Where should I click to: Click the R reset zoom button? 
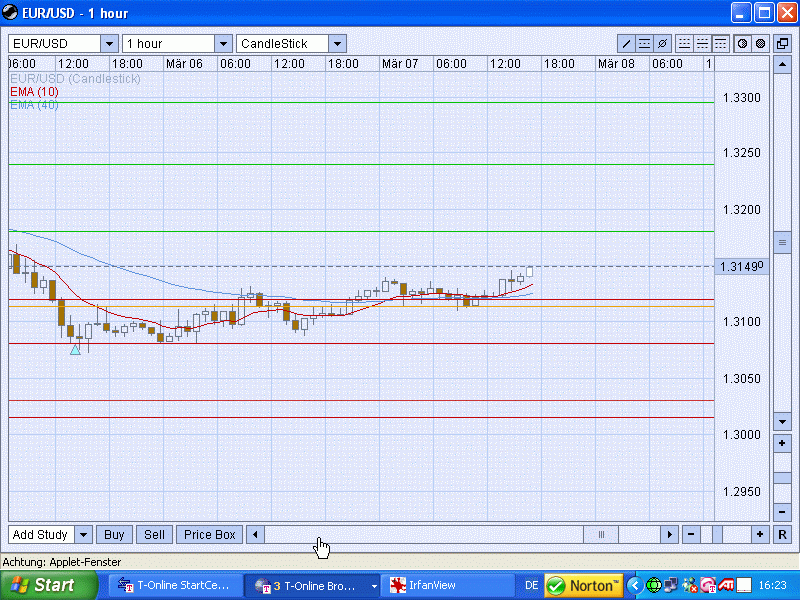(782, 535)
